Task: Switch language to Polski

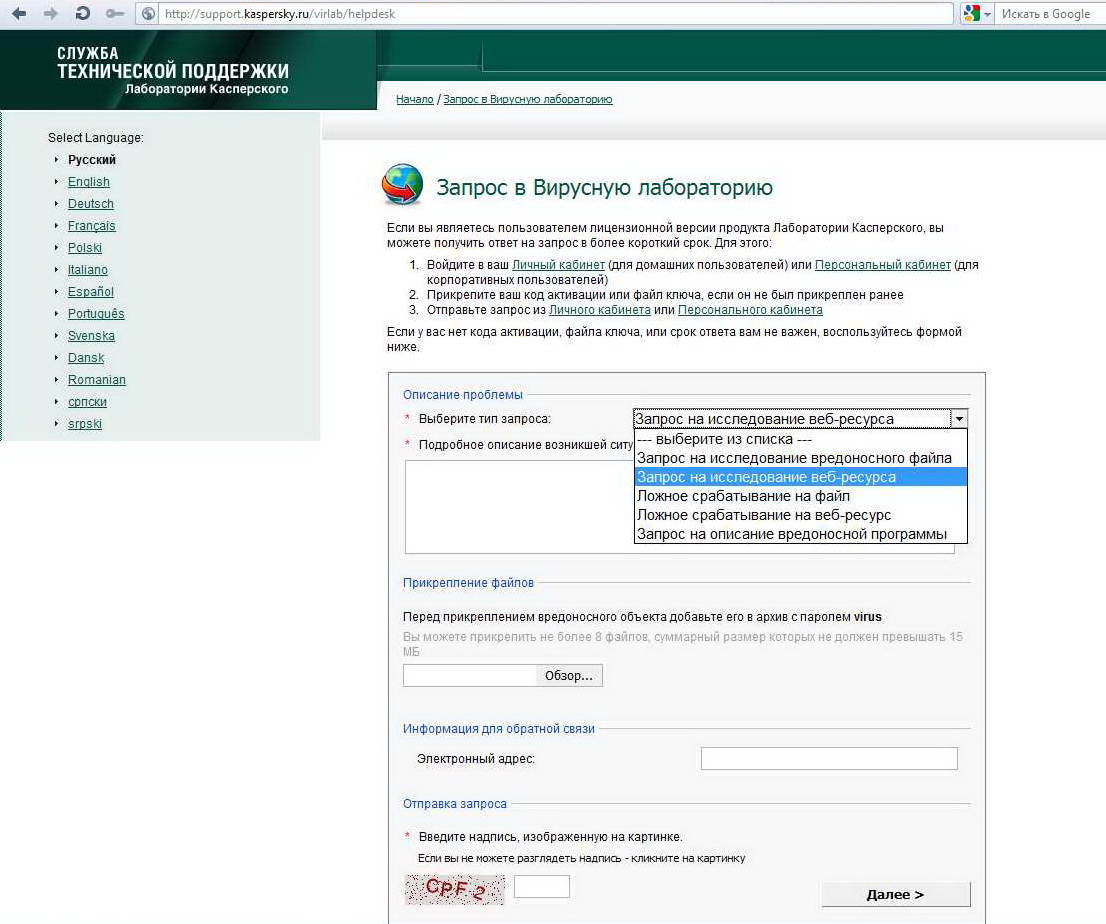Action: click(85, 248)
